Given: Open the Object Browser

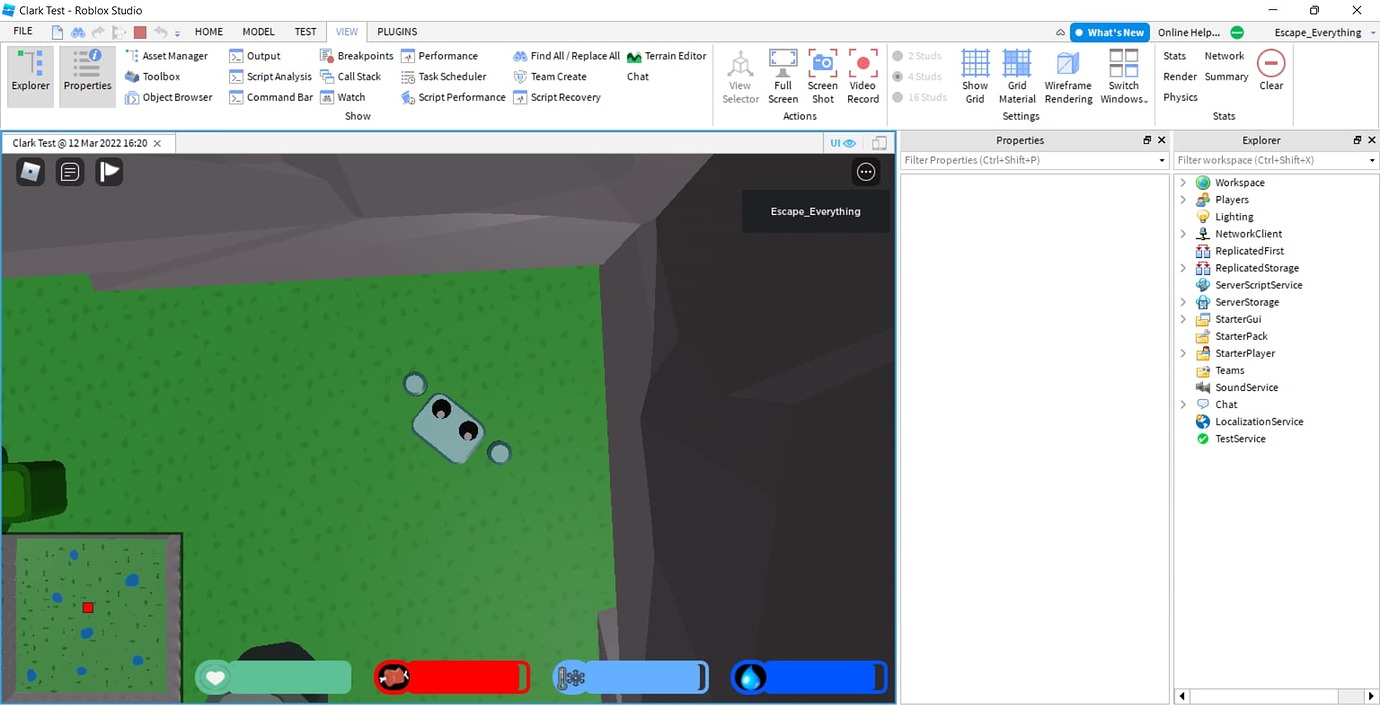Looking at the screenshot, I should click(169, 97).
